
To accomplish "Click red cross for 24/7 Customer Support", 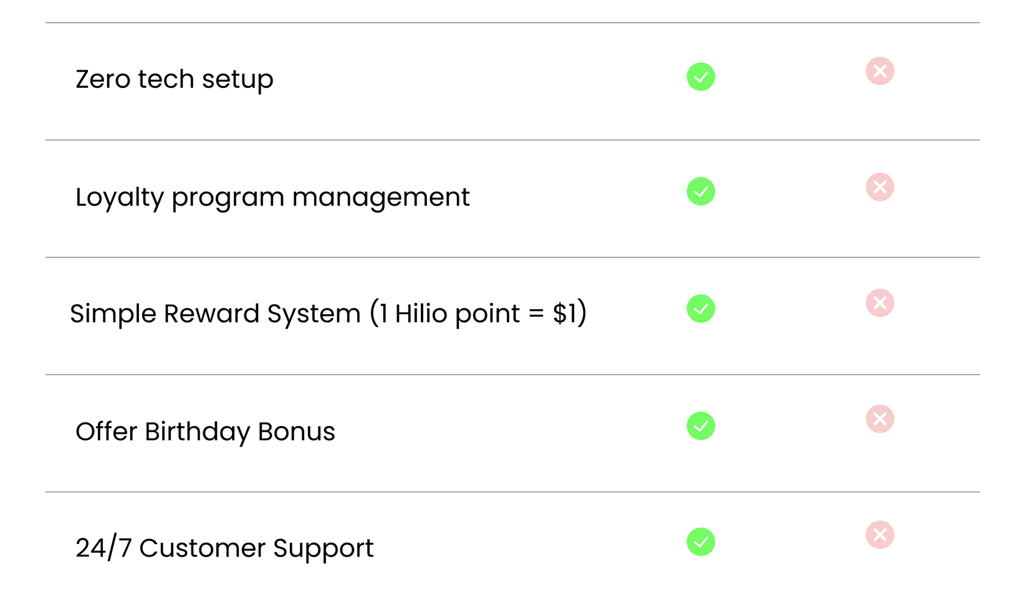I will 880,535.
